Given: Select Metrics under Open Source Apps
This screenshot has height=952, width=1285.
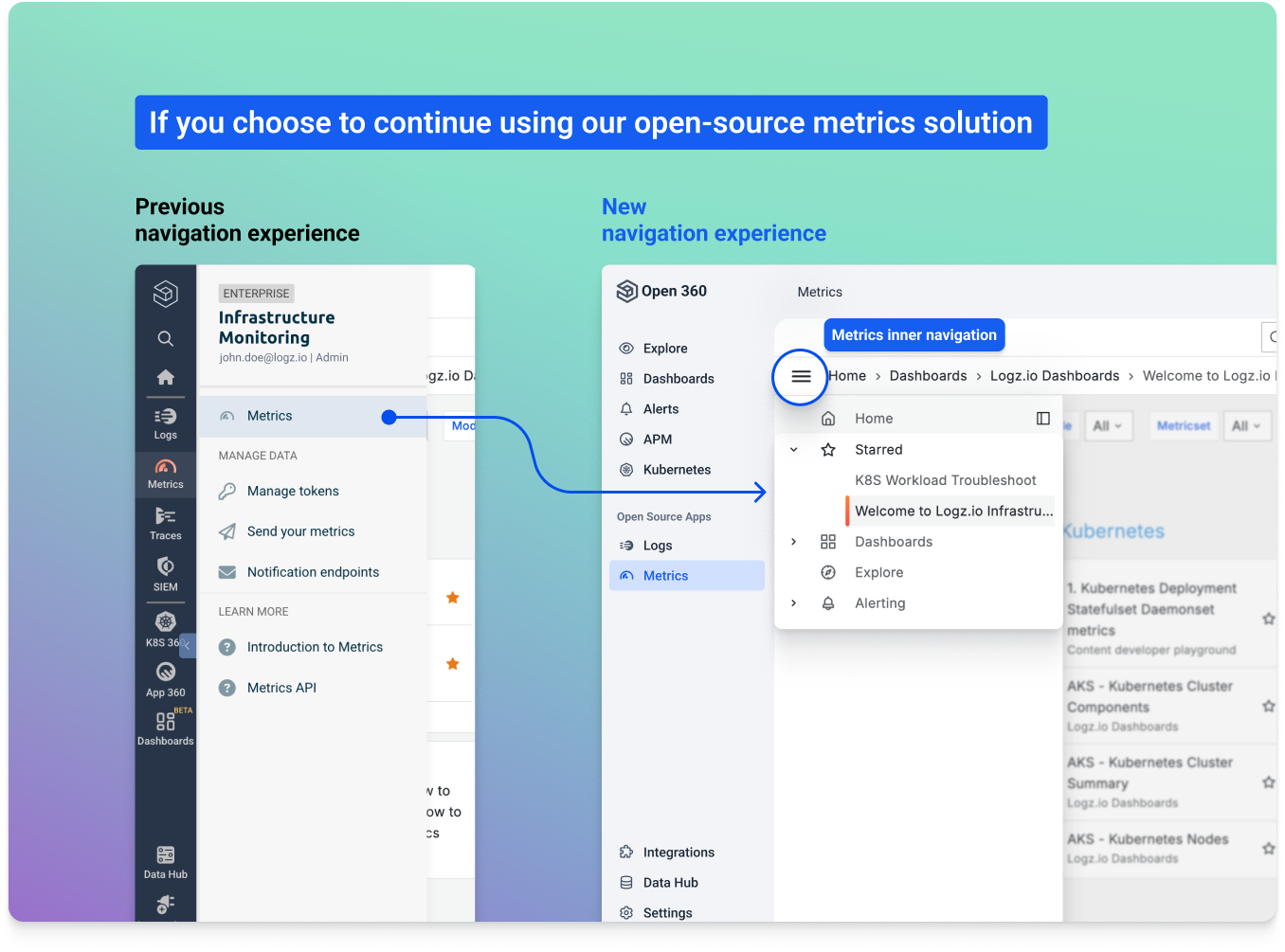Looking at the screenshot, I should (665, 576).
